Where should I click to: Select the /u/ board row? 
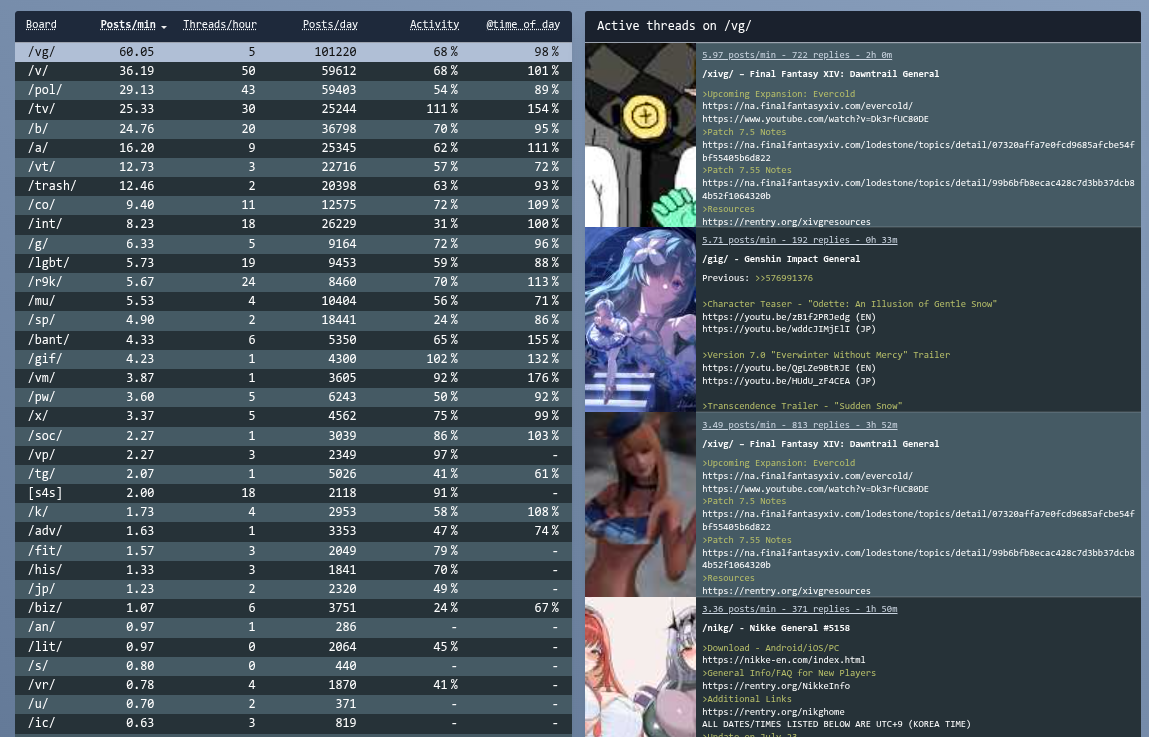pos(293,704)
